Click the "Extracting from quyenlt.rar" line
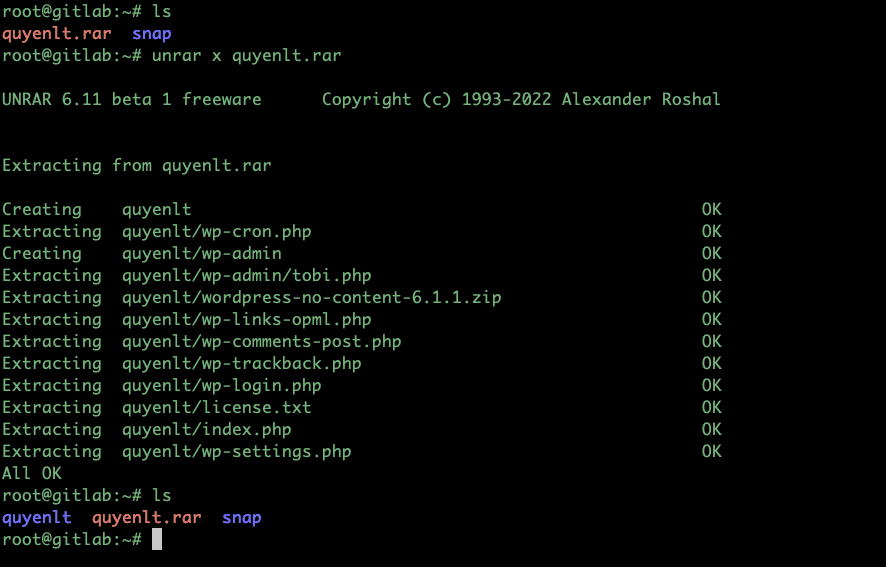 click(136, 166)
